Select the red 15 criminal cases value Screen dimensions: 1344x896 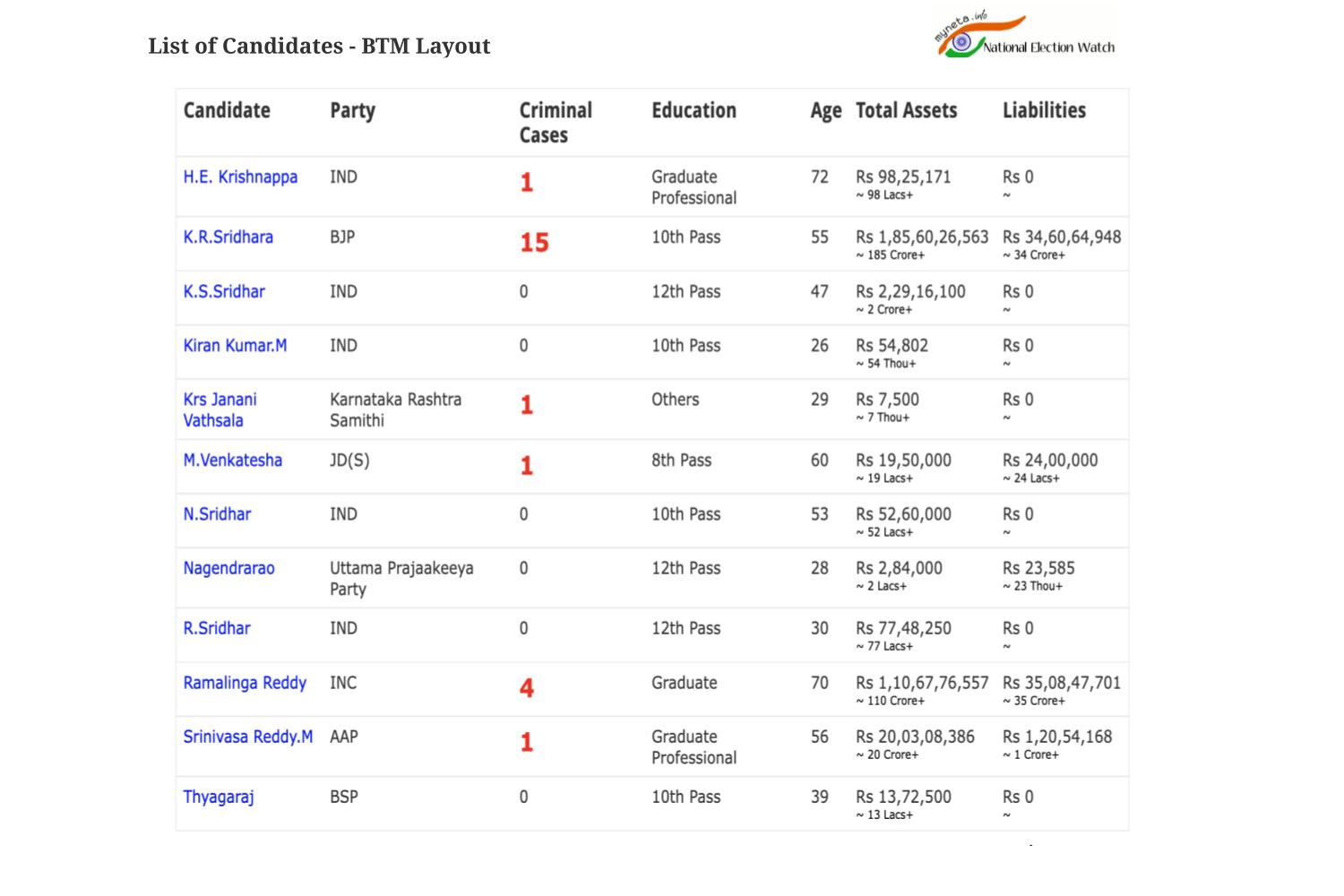pyautogui.click(x=534, y=243)
